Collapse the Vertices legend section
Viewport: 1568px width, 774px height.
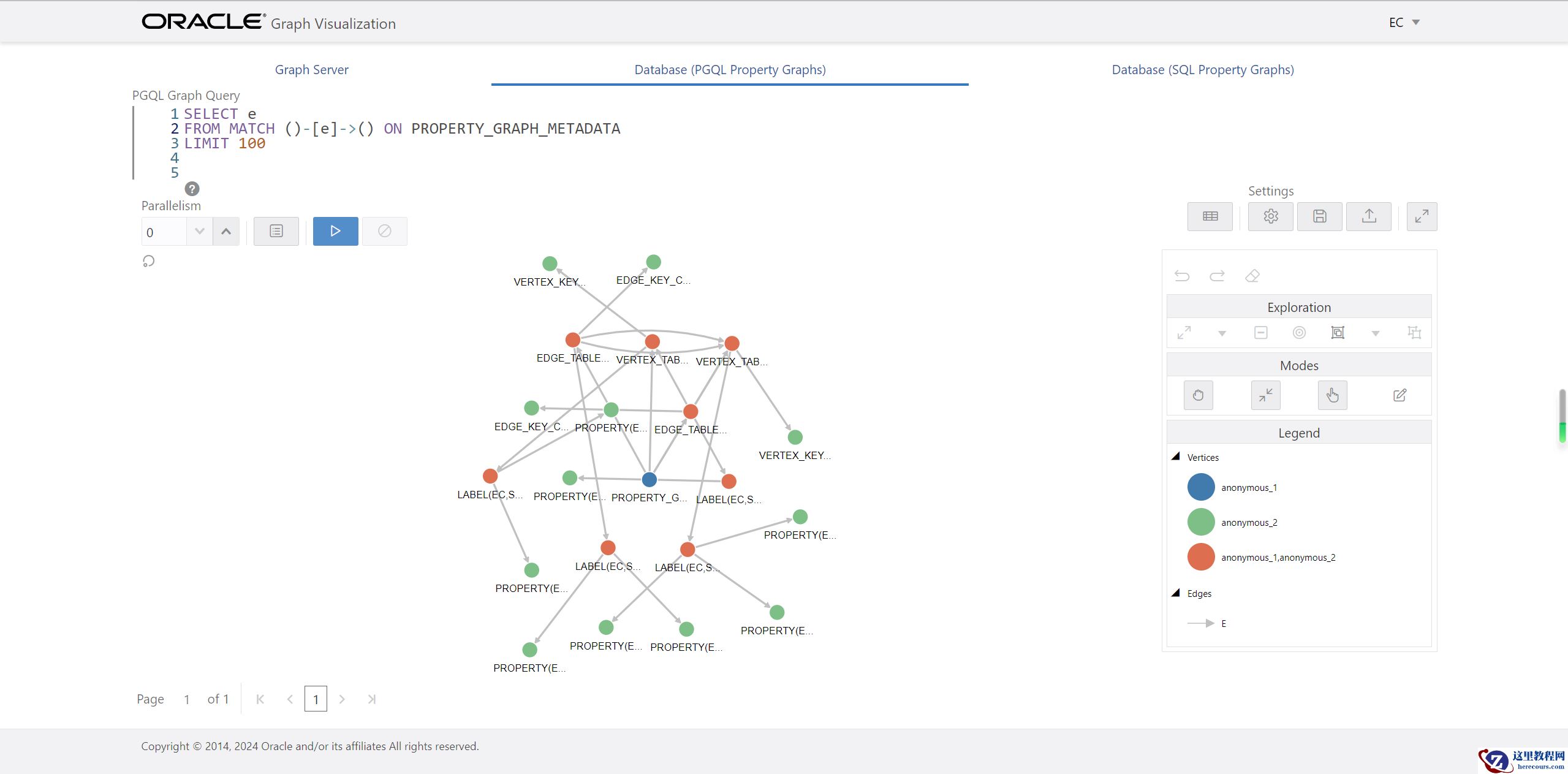[1175, 457]
